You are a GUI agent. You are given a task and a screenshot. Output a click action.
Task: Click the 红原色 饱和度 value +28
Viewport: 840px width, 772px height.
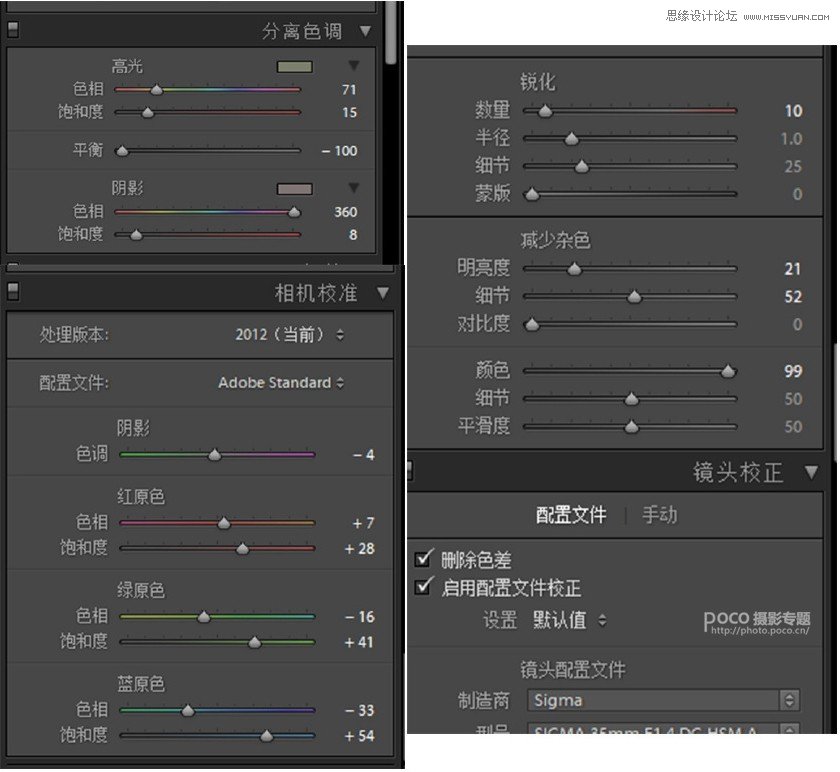[x=359, y=549]
